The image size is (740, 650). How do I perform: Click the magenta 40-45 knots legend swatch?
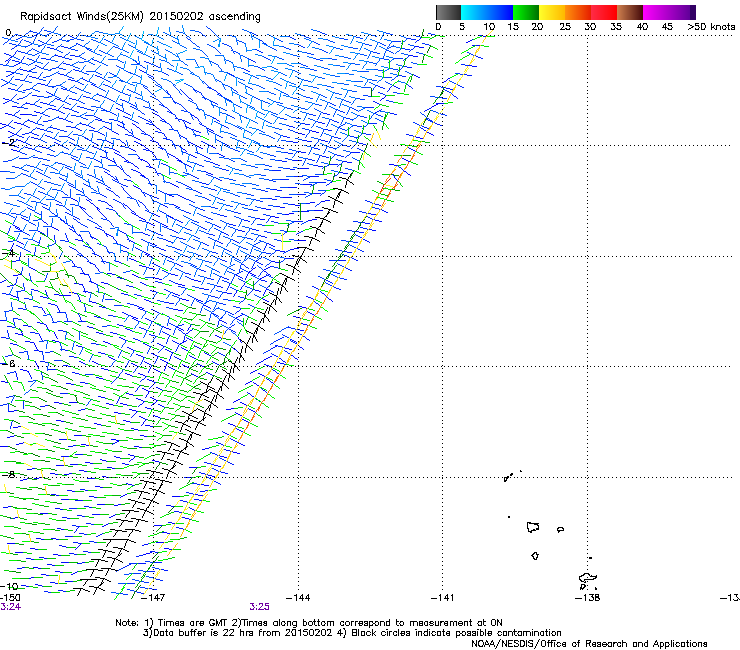(656, 12)
